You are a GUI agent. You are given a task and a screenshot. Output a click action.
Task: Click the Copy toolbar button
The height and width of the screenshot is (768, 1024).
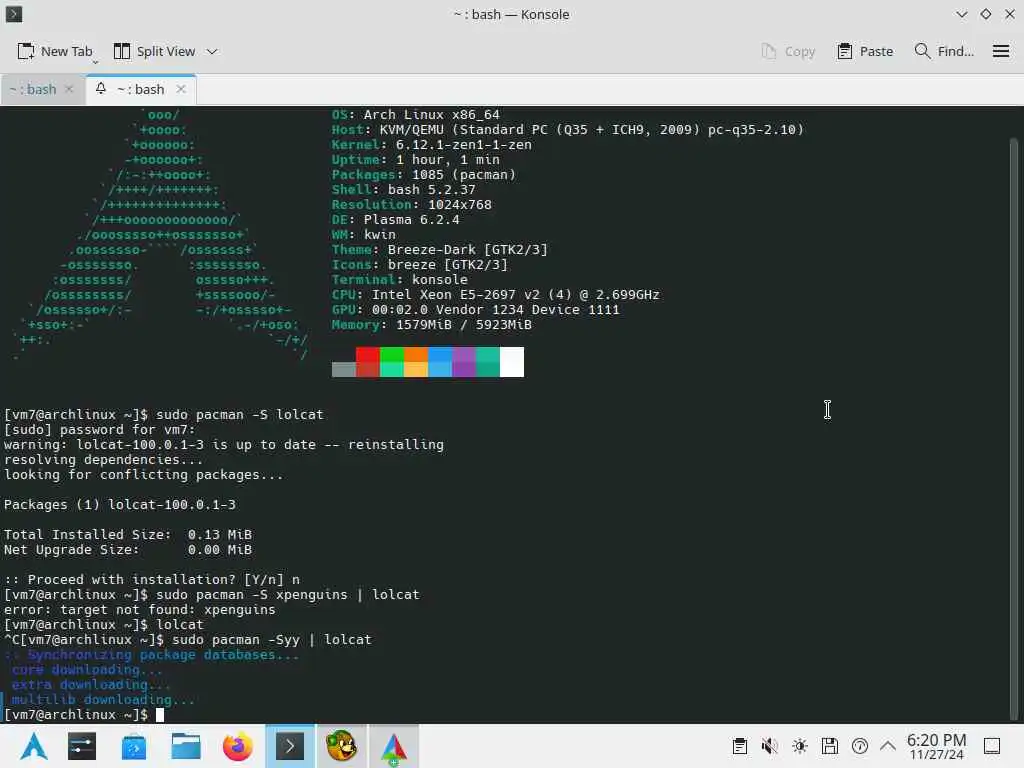click(x=788, y=51)
